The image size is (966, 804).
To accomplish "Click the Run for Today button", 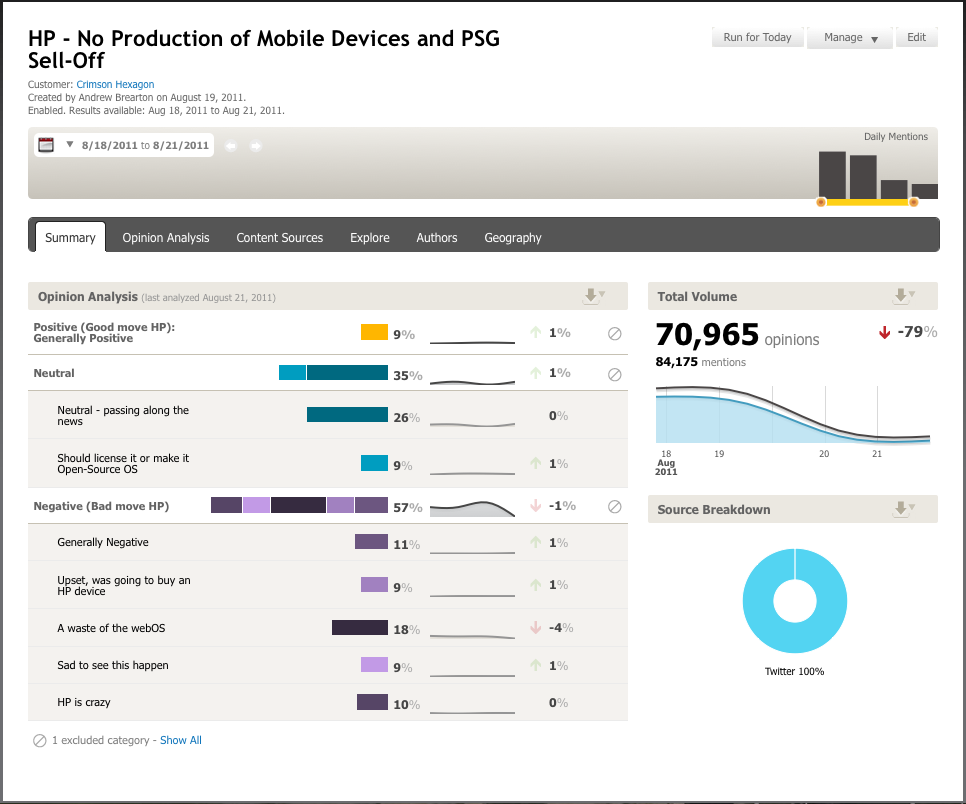I will tap(758, 38).
